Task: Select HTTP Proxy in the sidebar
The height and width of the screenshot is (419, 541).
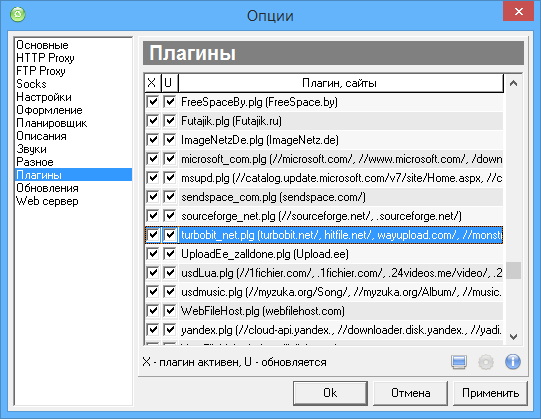Action: tap(45, 58)
